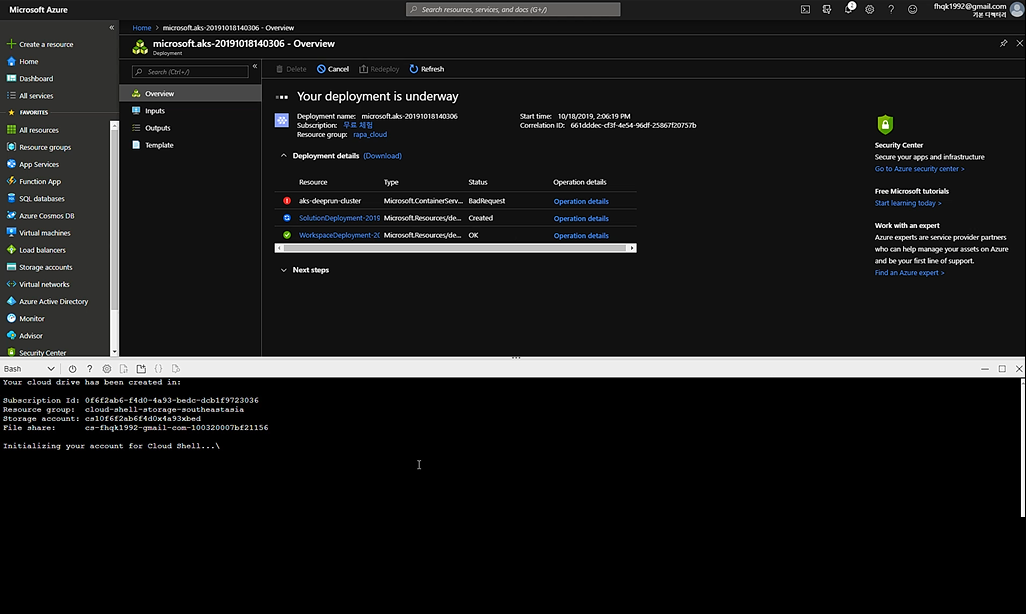1026x614 pixels.
Task: Focus the deployment menu Search field
Action: [x=190, y=71]
